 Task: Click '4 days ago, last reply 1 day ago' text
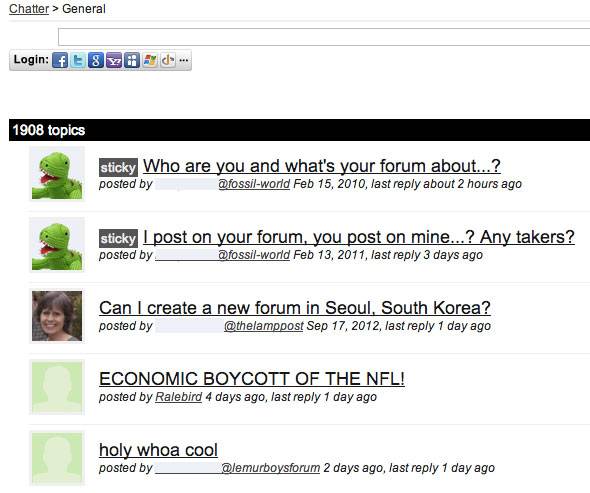coord(291,397)
